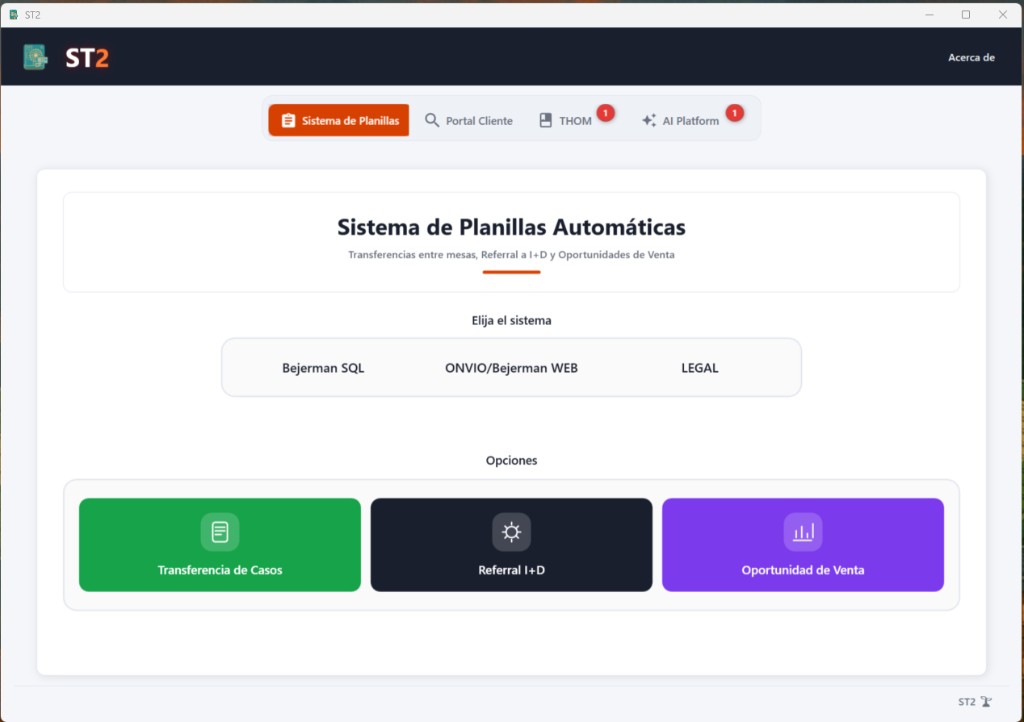Click the ST2 footer text

point(967,702)
